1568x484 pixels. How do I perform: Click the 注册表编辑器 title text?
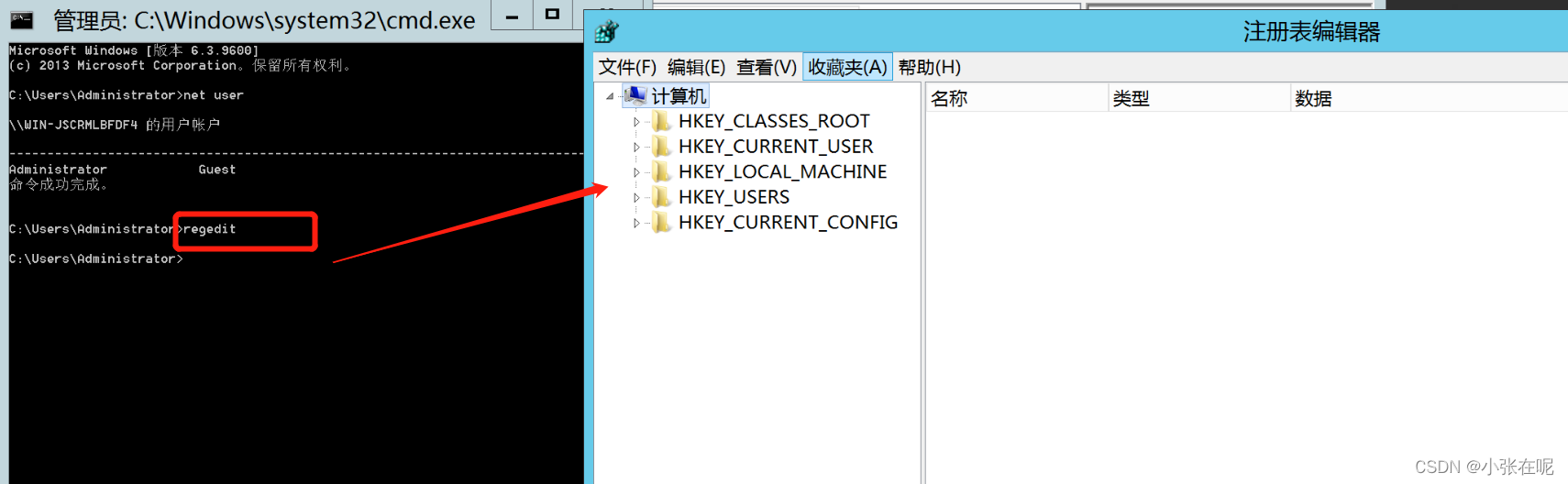coord(1311,32)
